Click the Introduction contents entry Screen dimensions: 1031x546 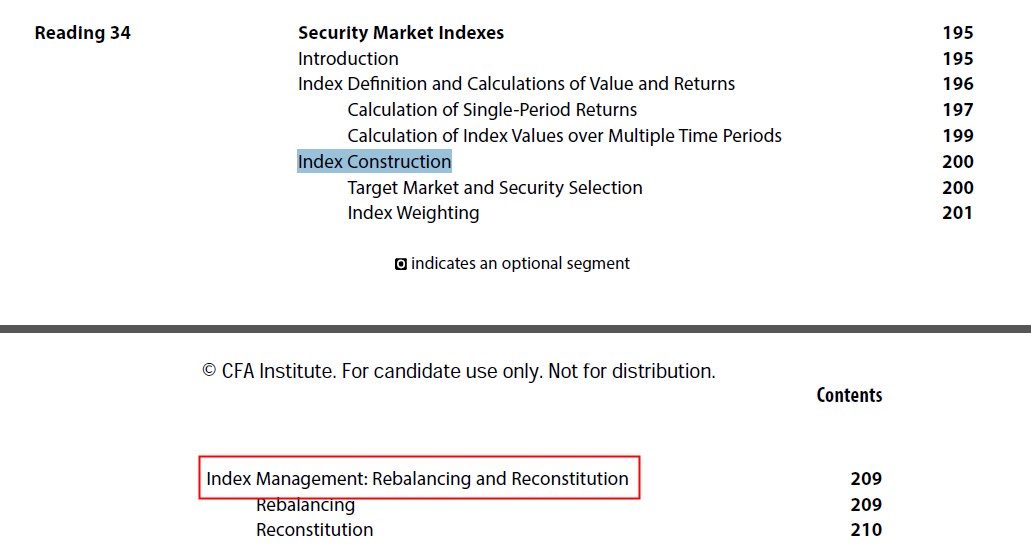coord(348,59)
